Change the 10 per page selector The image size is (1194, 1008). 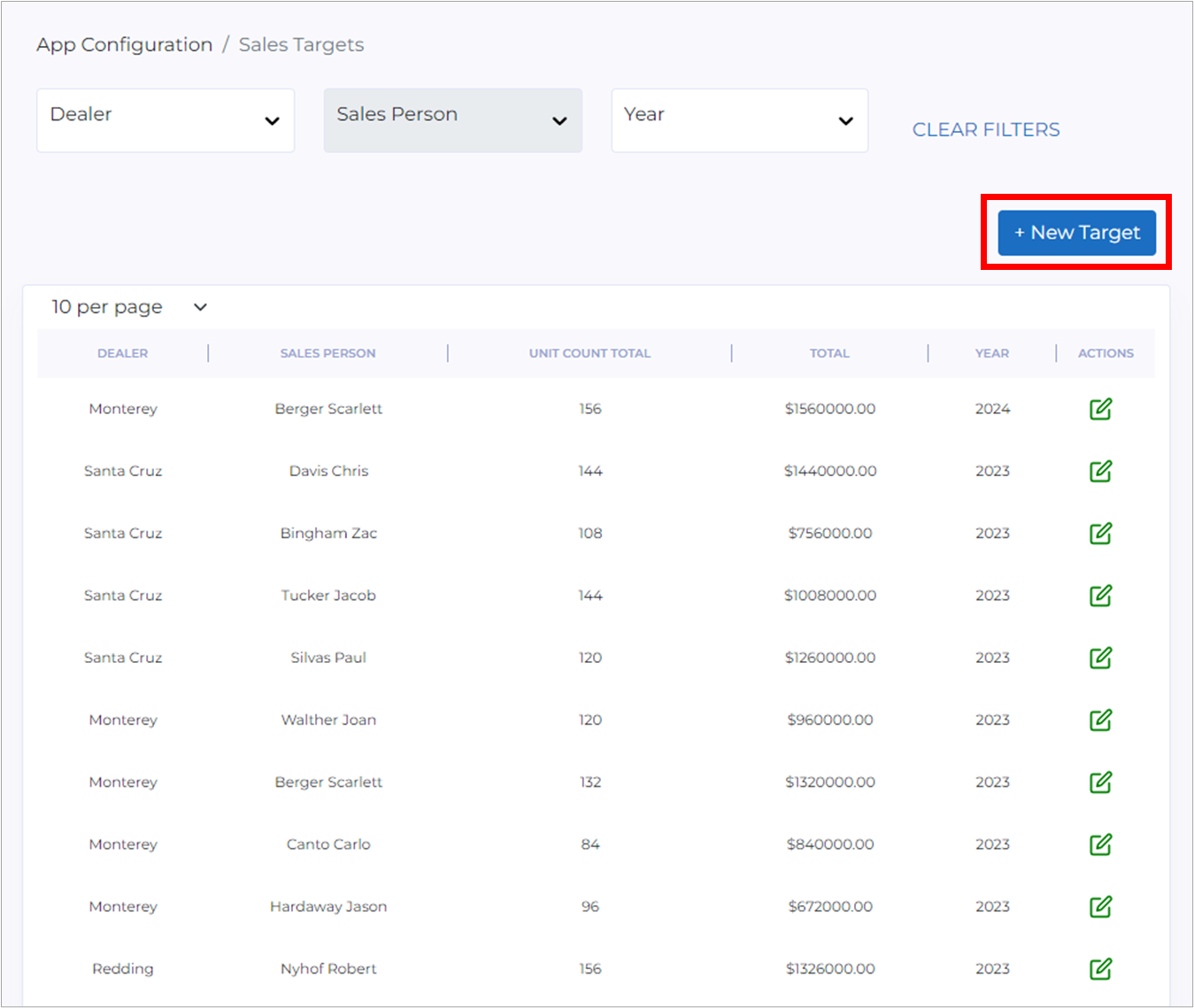tap(129, 307)
